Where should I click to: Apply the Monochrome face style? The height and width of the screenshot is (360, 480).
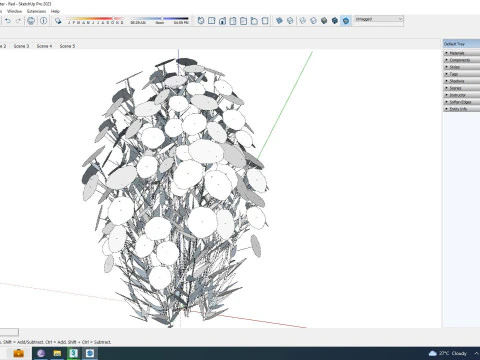point(346,21)
